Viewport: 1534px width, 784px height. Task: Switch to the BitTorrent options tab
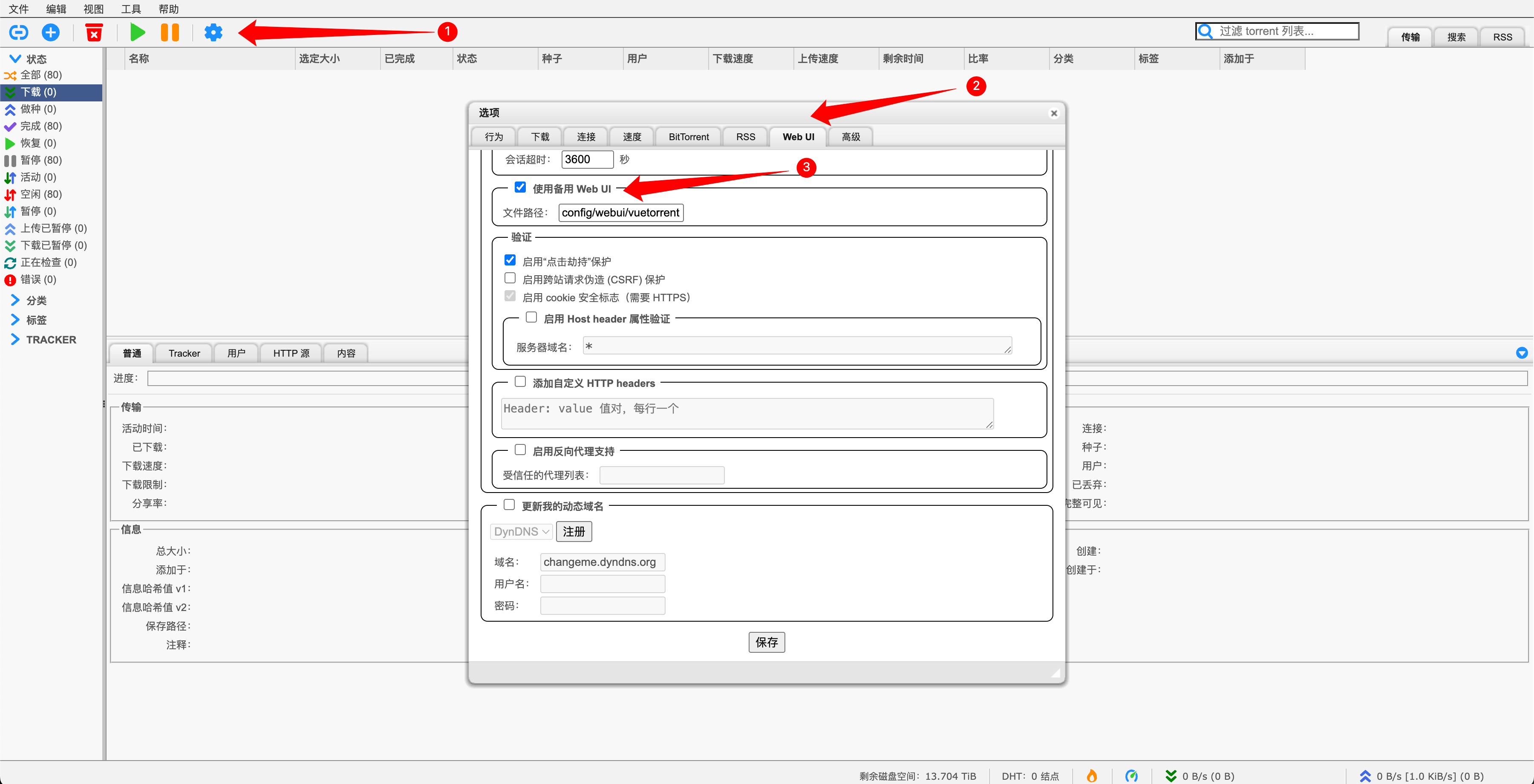pos(689,137)
